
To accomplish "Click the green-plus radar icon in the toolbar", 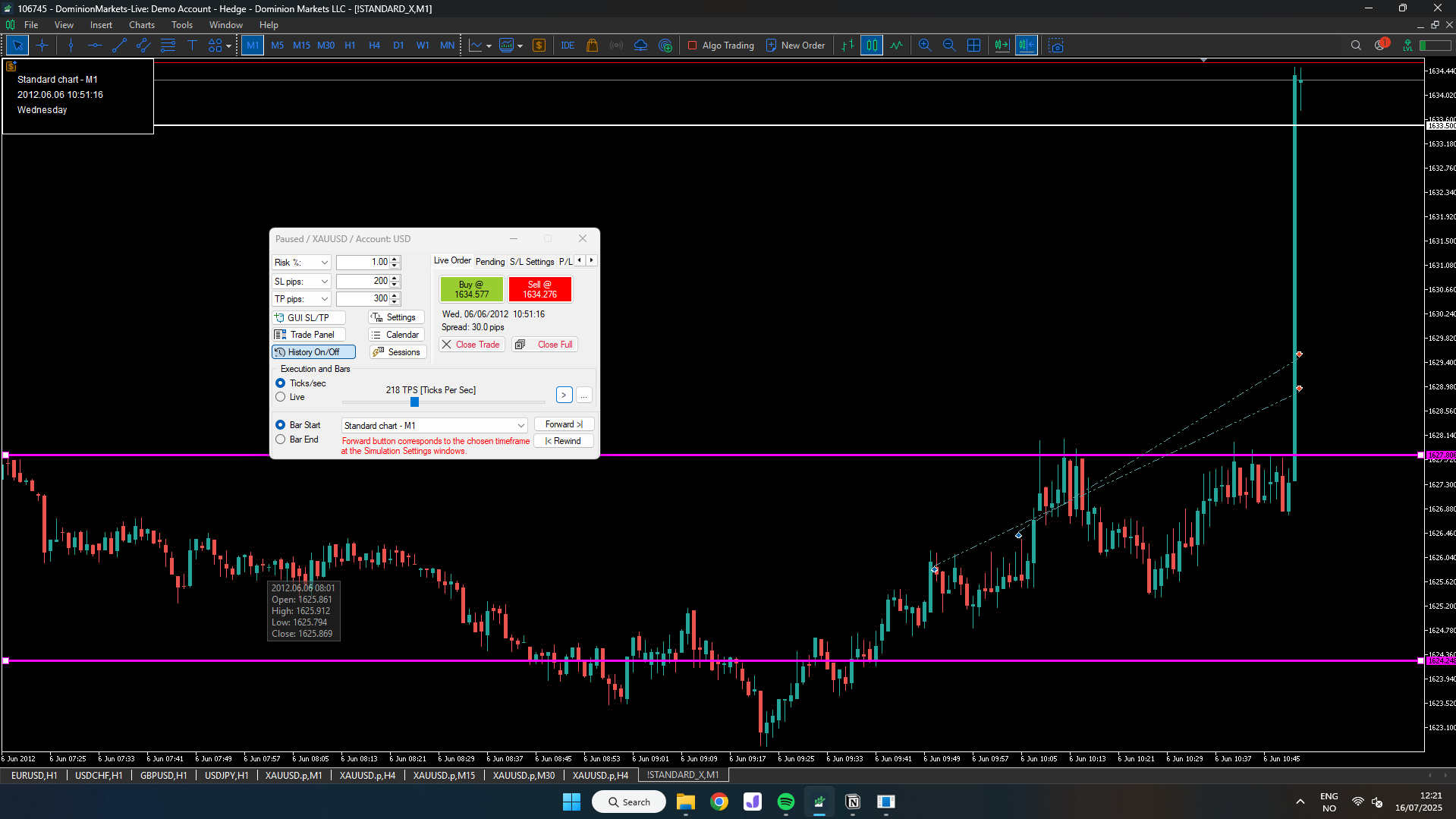I will point(665,46).
